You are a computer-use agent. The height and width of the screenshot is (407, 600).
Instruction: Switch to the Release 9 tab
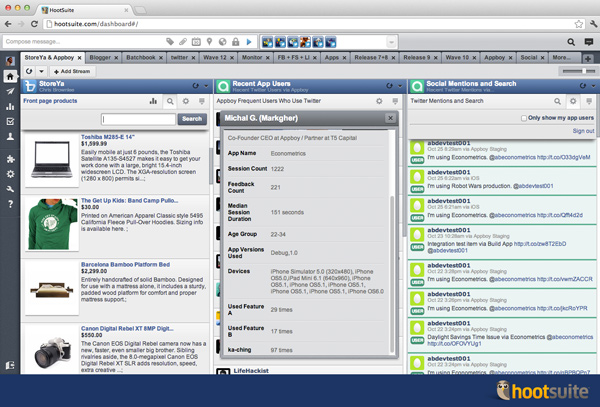point(416,57)
